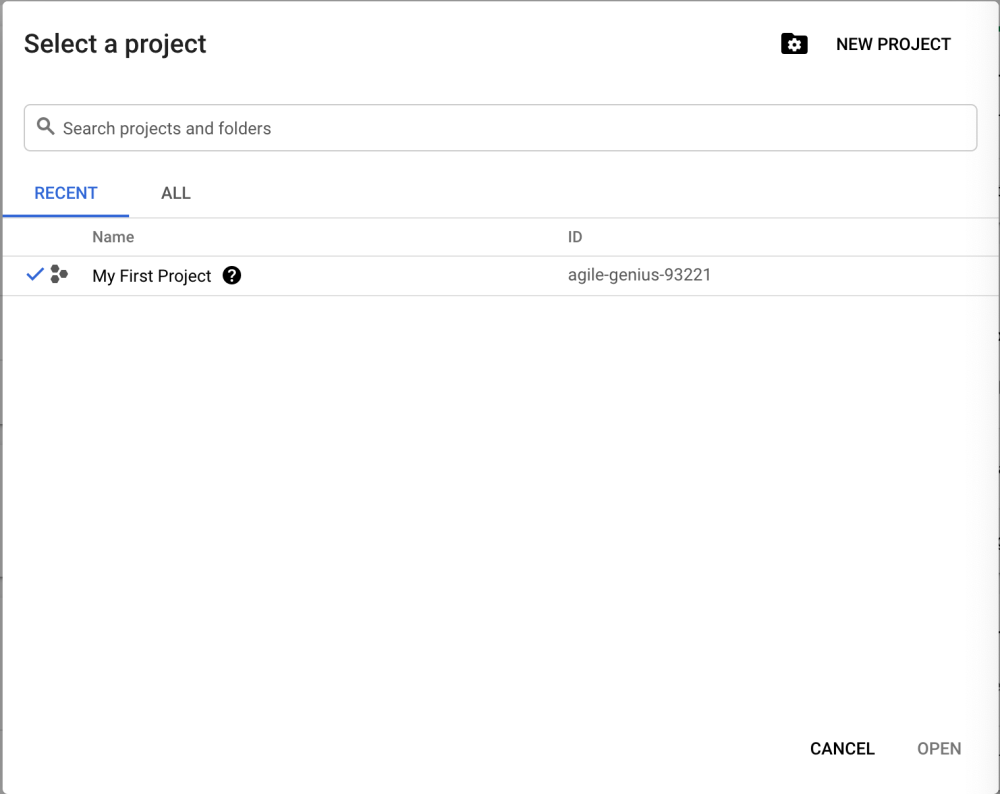1000x794 pixels.
Task: Switch to the ALL tab
Action: (176, 193)
